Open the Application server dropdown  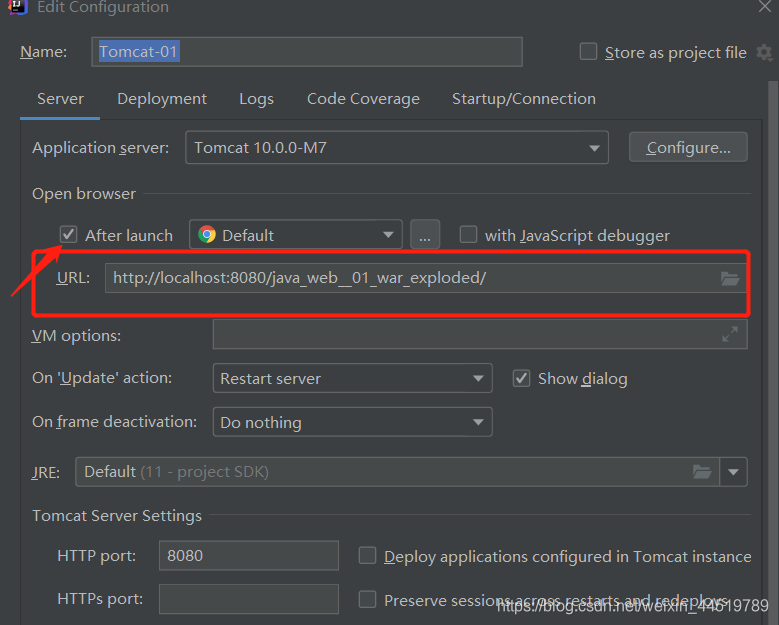point(396,148)
